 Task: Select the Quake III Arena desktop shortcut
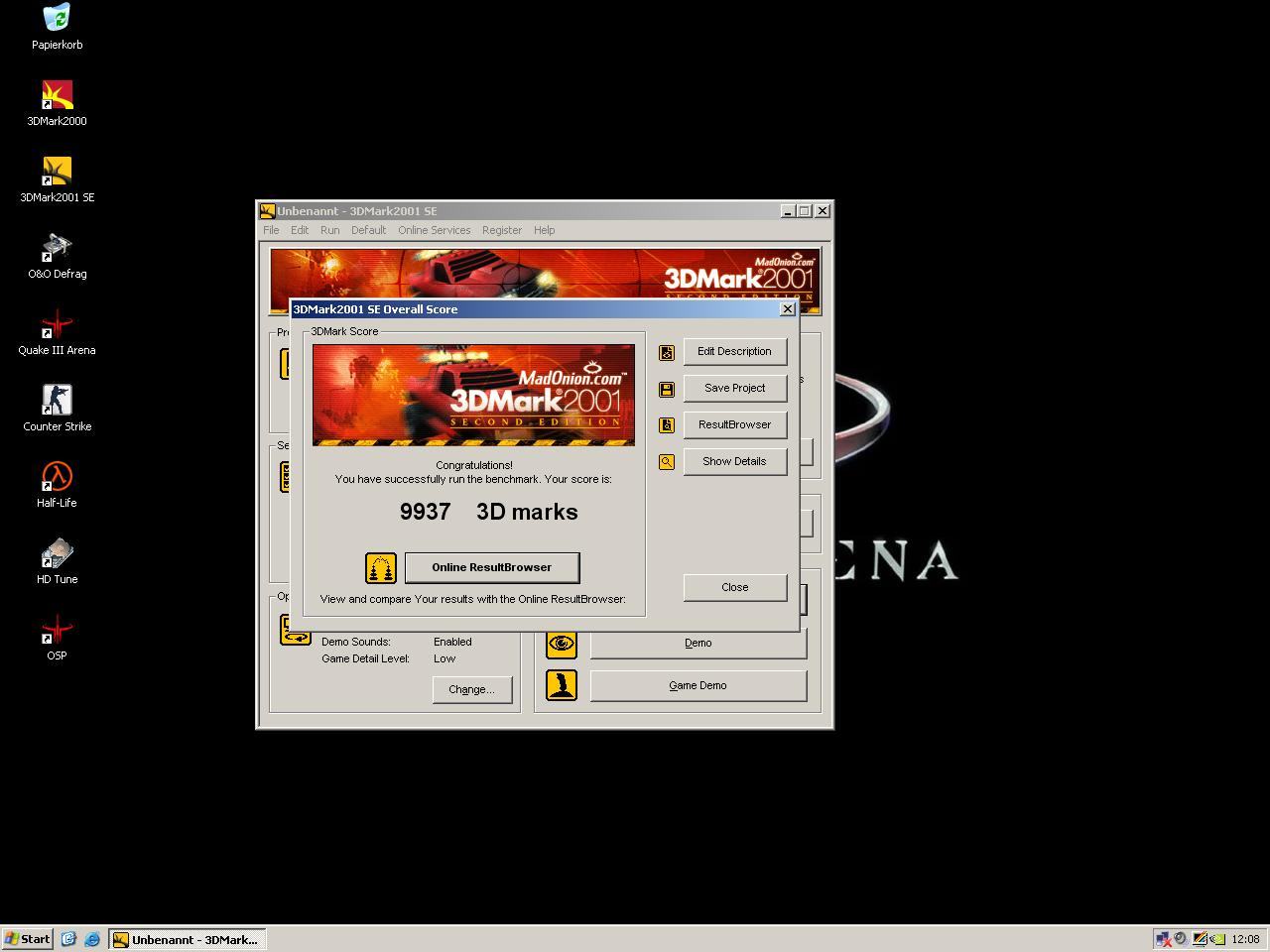pyautogui.click(x=57, y=324)
